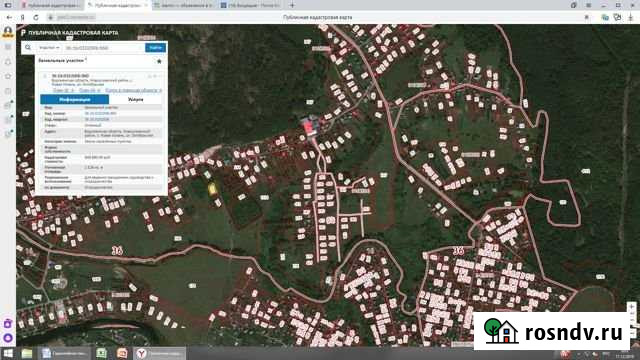Add result to favorites via star icon
Image resolution: width=640 pixels, height=360 pixels.
[159, 61]
